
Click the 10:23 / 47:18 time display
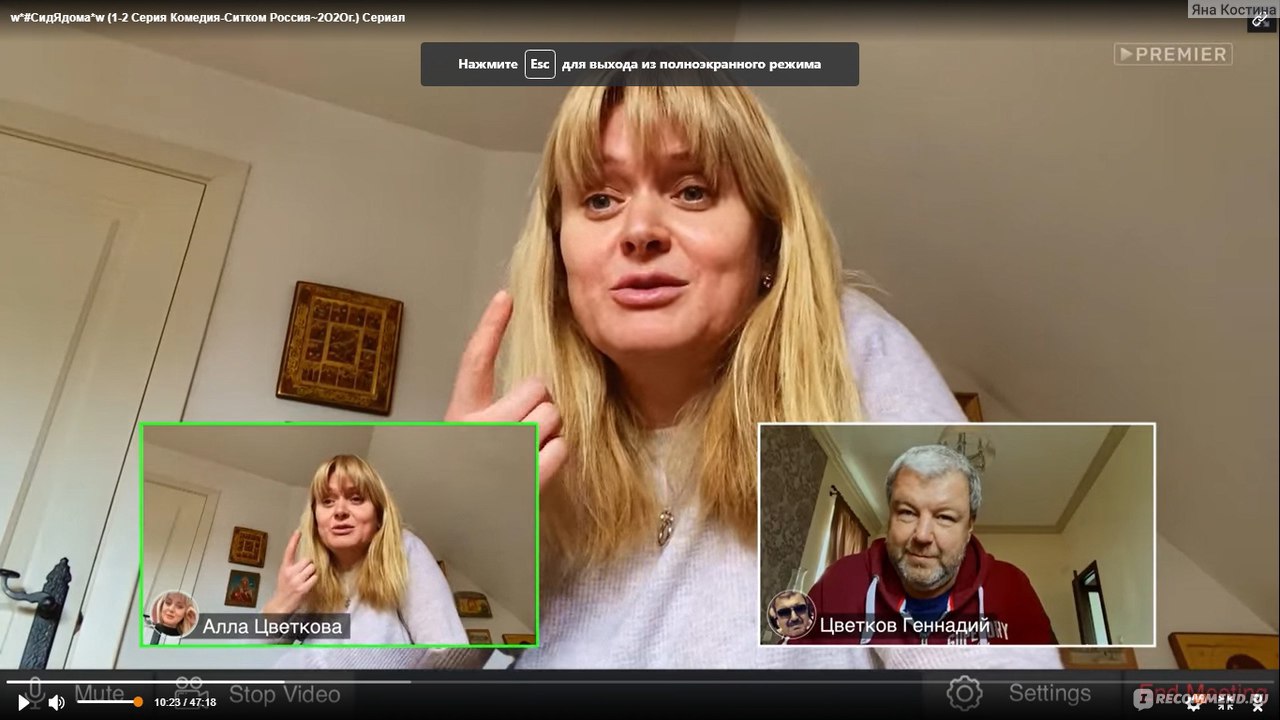[185, 702]
